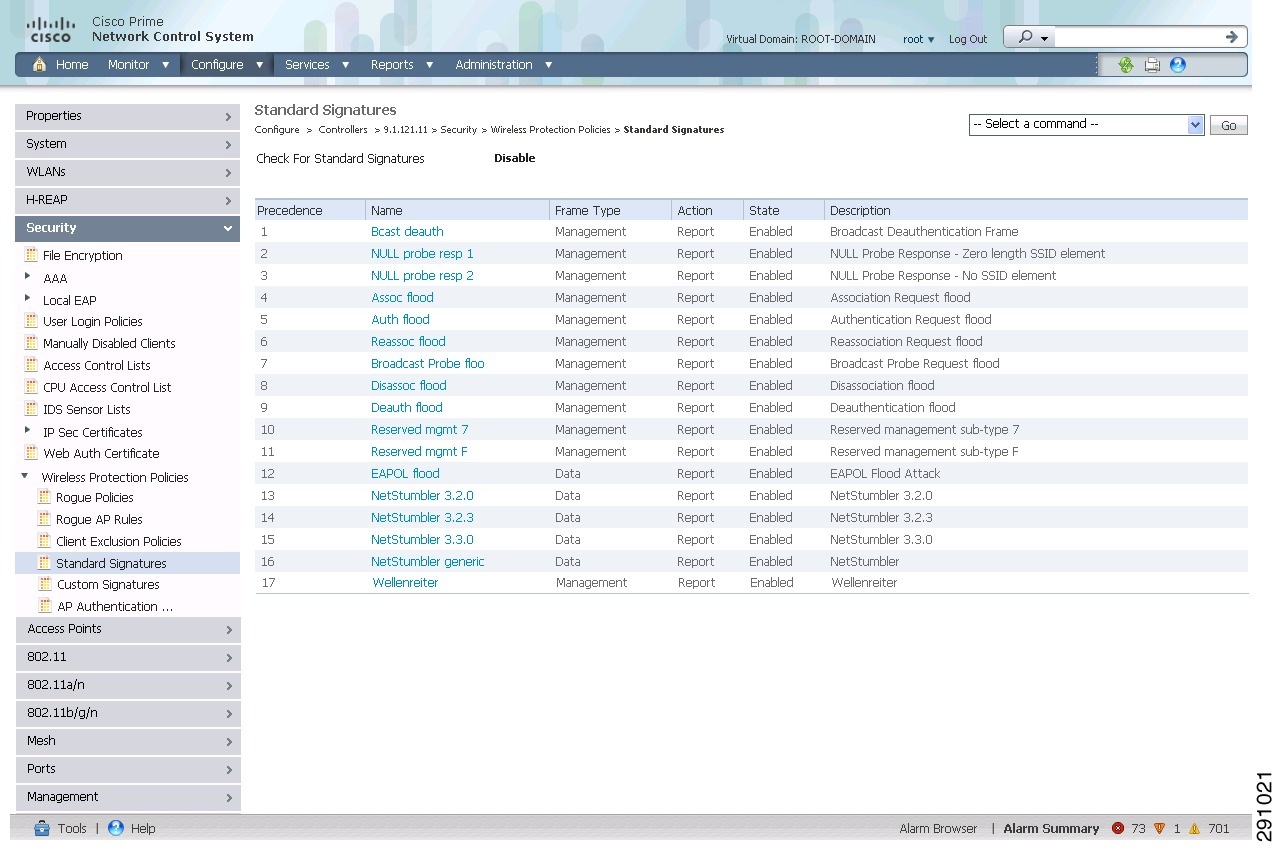Disable checking for standard signatures
Image resolution: width=1277 pixels, height=863 pixels.
(514, 158)
